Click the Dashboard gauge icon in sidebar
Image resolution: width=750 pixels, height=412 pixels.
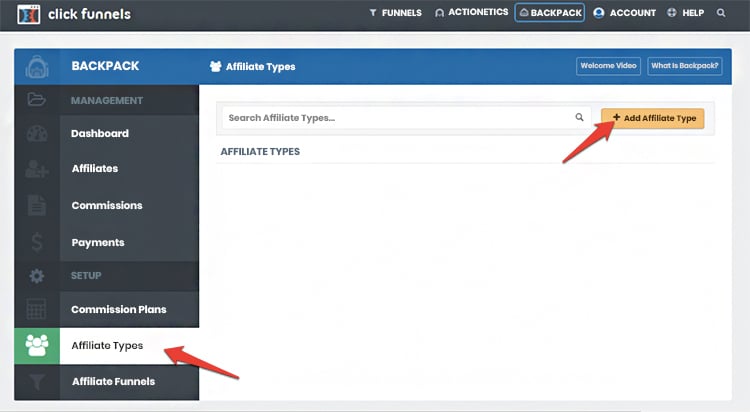pos(37,134)
